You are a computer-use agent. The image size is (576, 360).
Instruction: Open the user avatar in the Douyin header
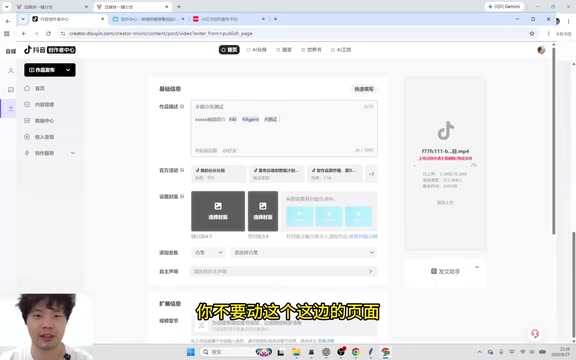point(541,50)
